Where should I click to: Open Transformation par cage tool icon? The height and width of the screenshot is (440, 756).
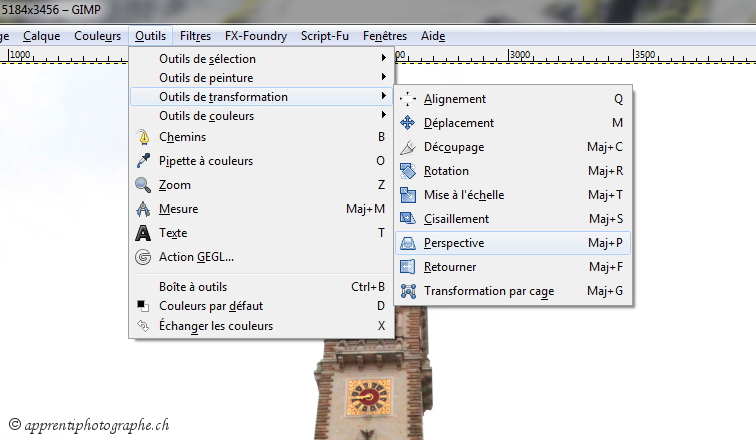click(x=407, y=291)
